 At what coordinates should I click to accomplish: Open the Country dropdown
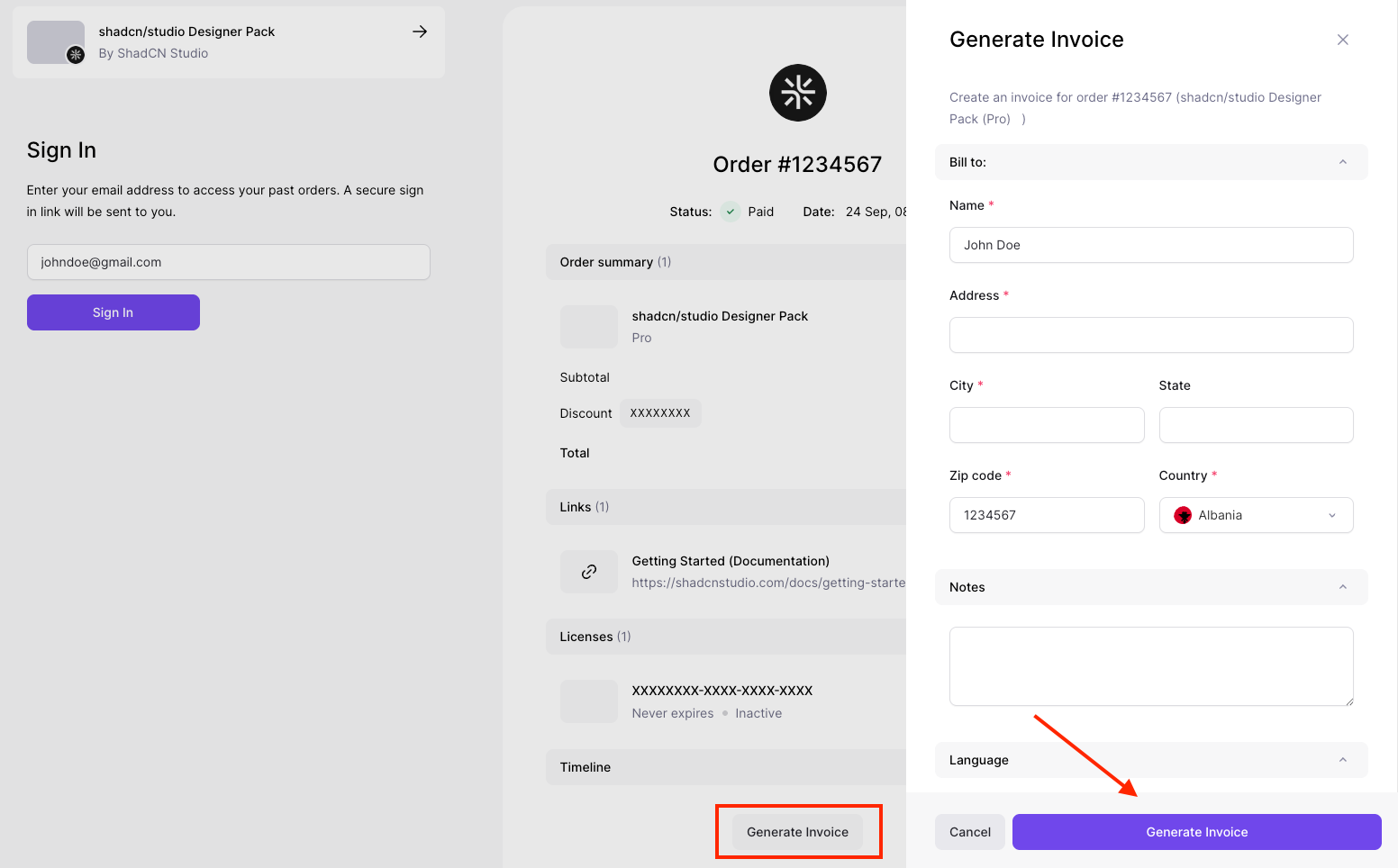point(1256,515)
